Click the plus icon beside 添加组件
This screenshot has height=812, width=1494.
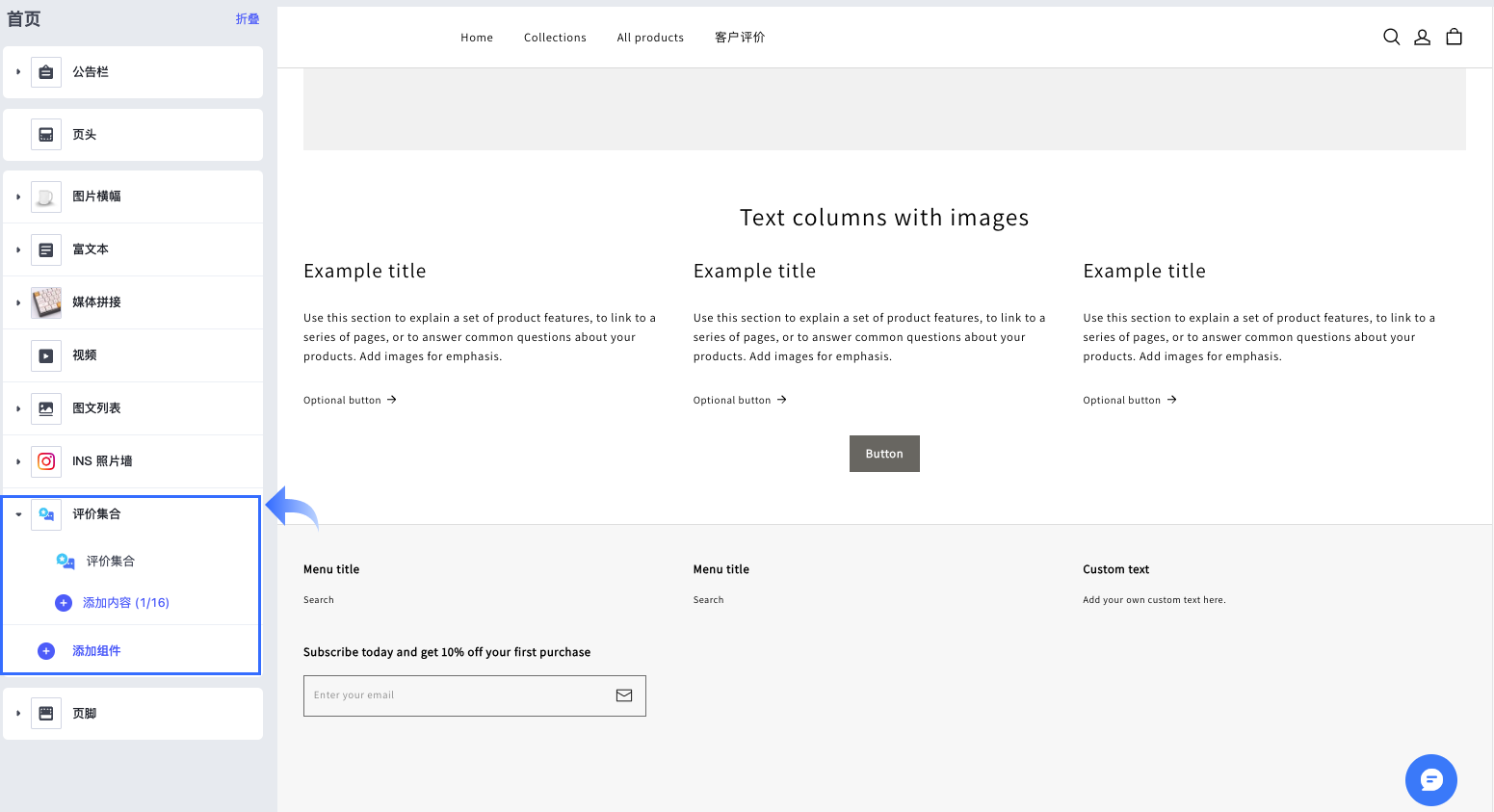click(46, 651)
